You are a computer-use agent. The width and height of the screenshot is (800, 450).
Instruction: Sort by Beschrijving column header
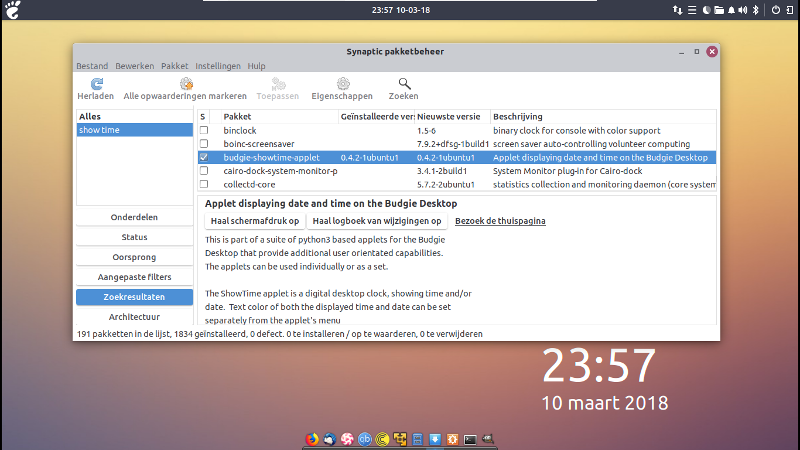point(603,116)
